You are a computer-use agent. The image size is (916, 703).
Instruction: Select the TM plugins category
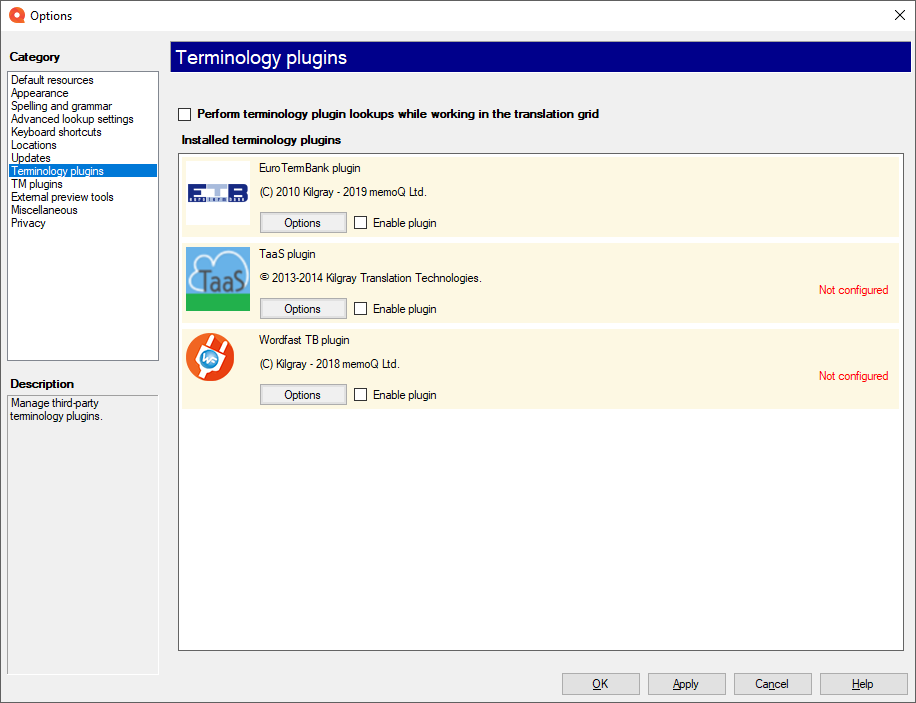pyautogui.click(x=36, y=184)
